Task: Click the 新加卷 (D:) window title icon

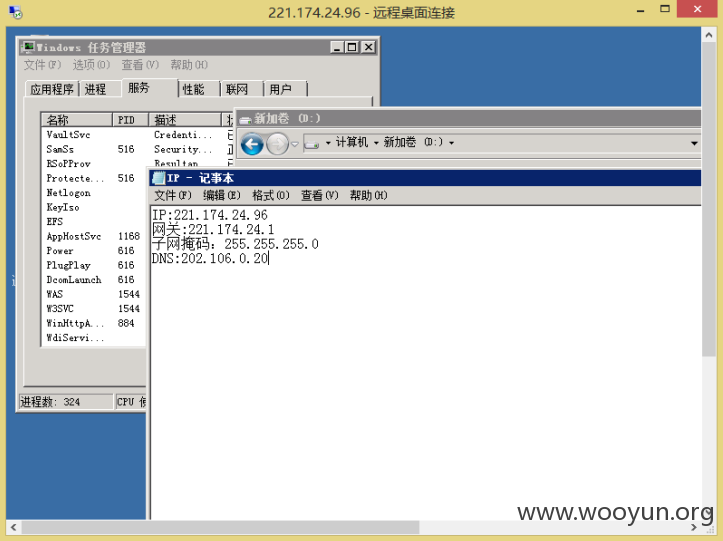Action: (245, 119)
